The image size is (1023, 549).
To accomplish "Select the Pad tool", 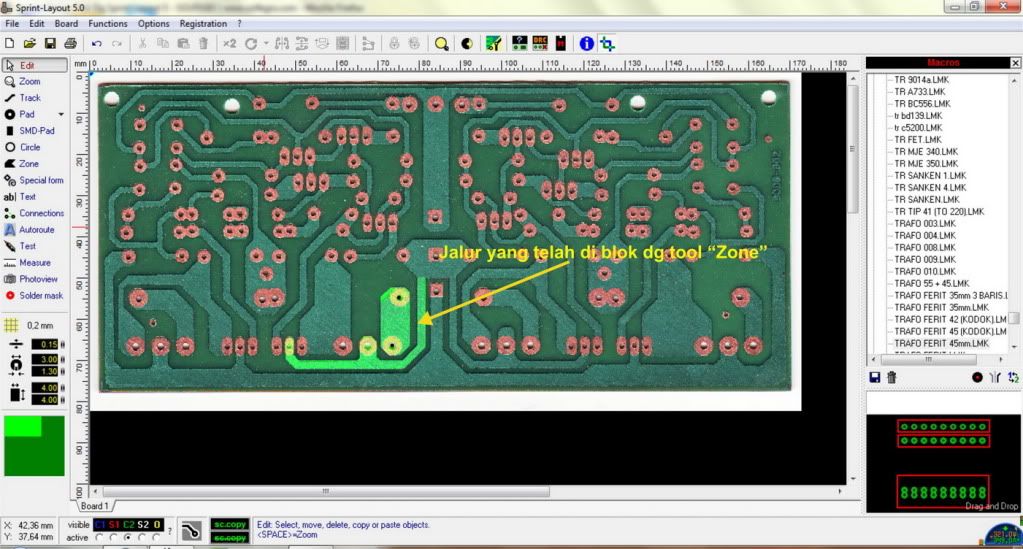I will pyautogui.click(x=20, y=114).
